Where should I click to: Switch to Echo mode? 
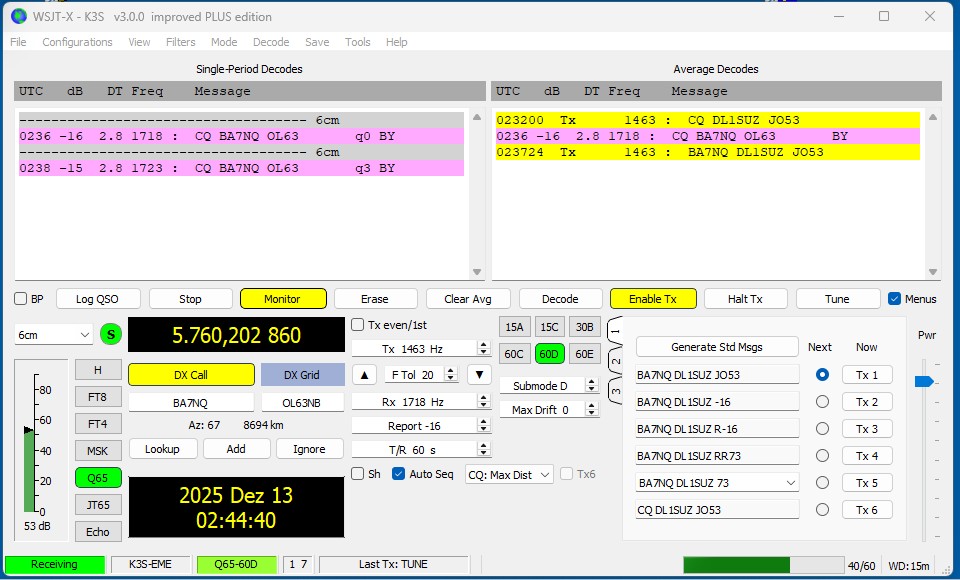click(x=98, y=531)
